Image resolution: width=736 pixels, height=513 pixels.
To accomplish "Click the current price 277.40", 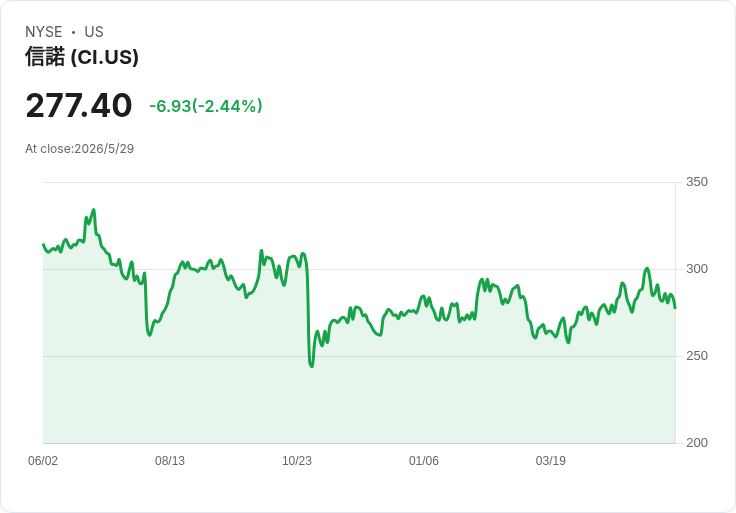I will [x=79, y=105].
